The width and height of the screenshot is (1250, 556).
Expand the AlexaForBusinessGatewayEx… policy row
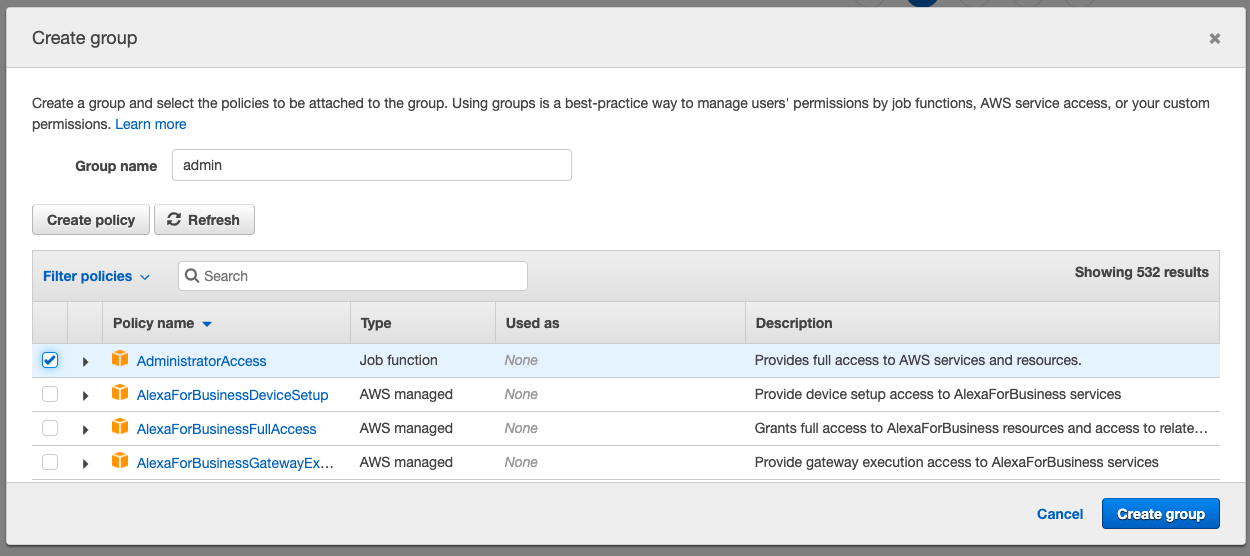click(x=85, y=464)
